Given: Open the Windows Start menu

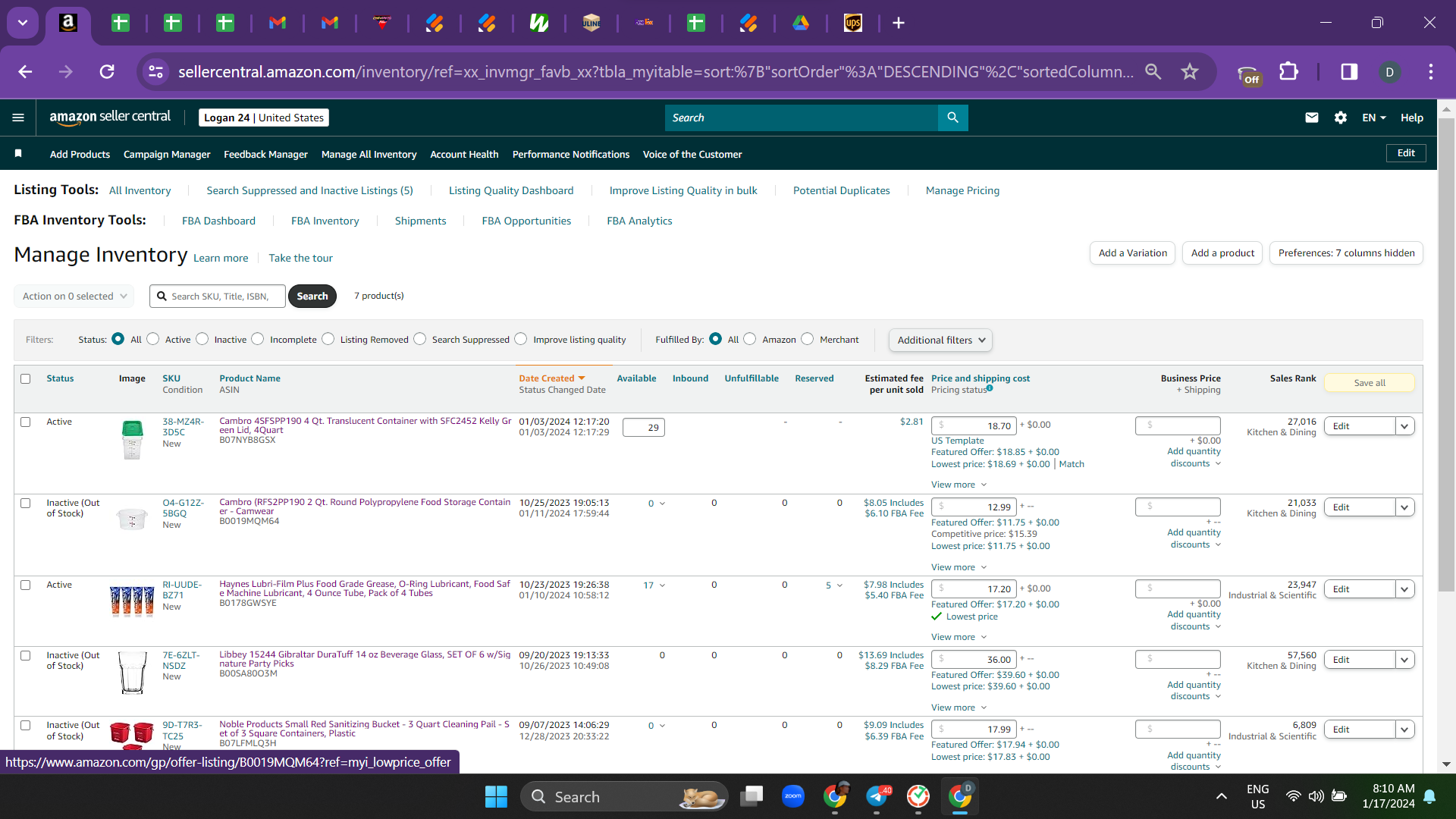Looking at the screenshot, I should tap(496, 796).
